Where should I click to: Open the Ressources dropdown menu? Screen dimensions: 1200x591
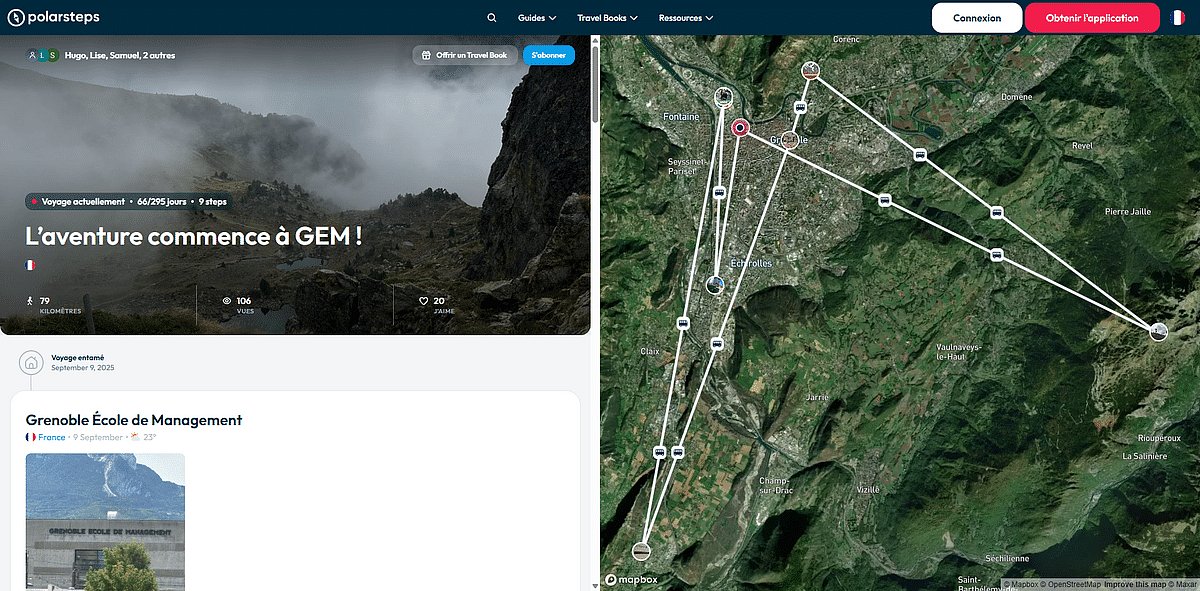coord(685,18)
